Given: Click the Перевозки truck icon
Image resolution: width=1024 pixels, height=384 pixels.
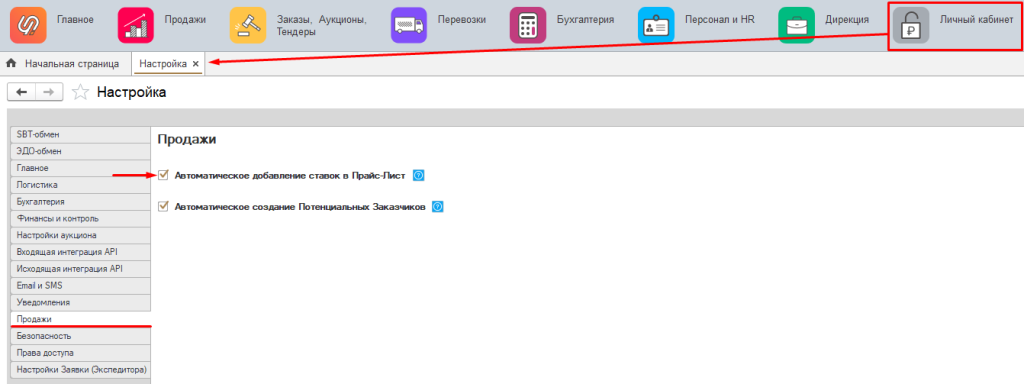Looking at the screenshot, I should (409, 25).
